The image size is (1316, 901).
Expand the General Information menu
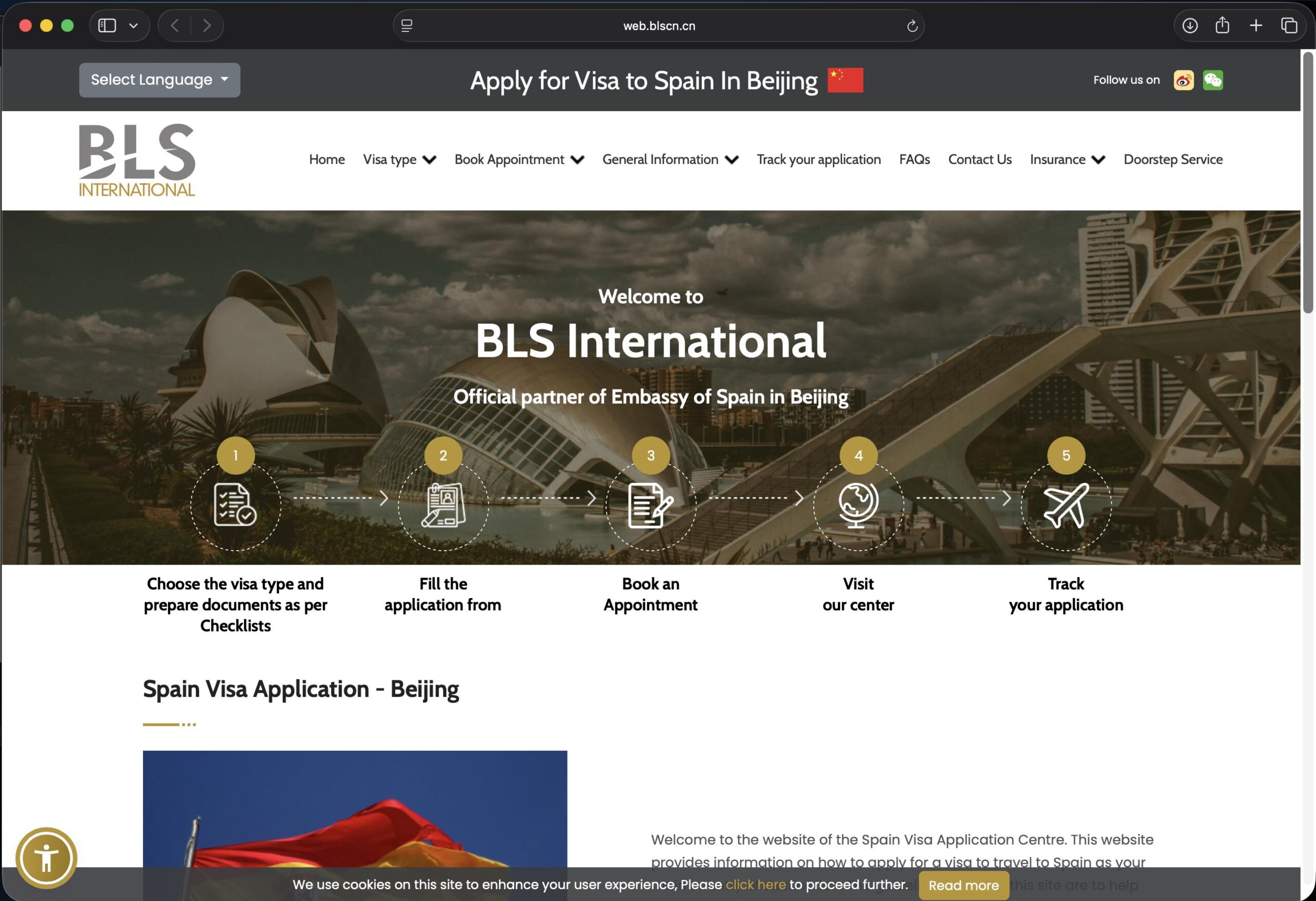point(670,160)
